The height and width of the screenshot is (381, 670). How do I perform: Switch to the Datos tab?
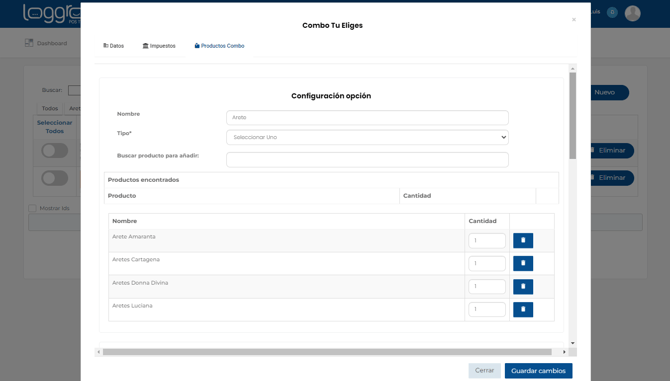tap(114, 46)
